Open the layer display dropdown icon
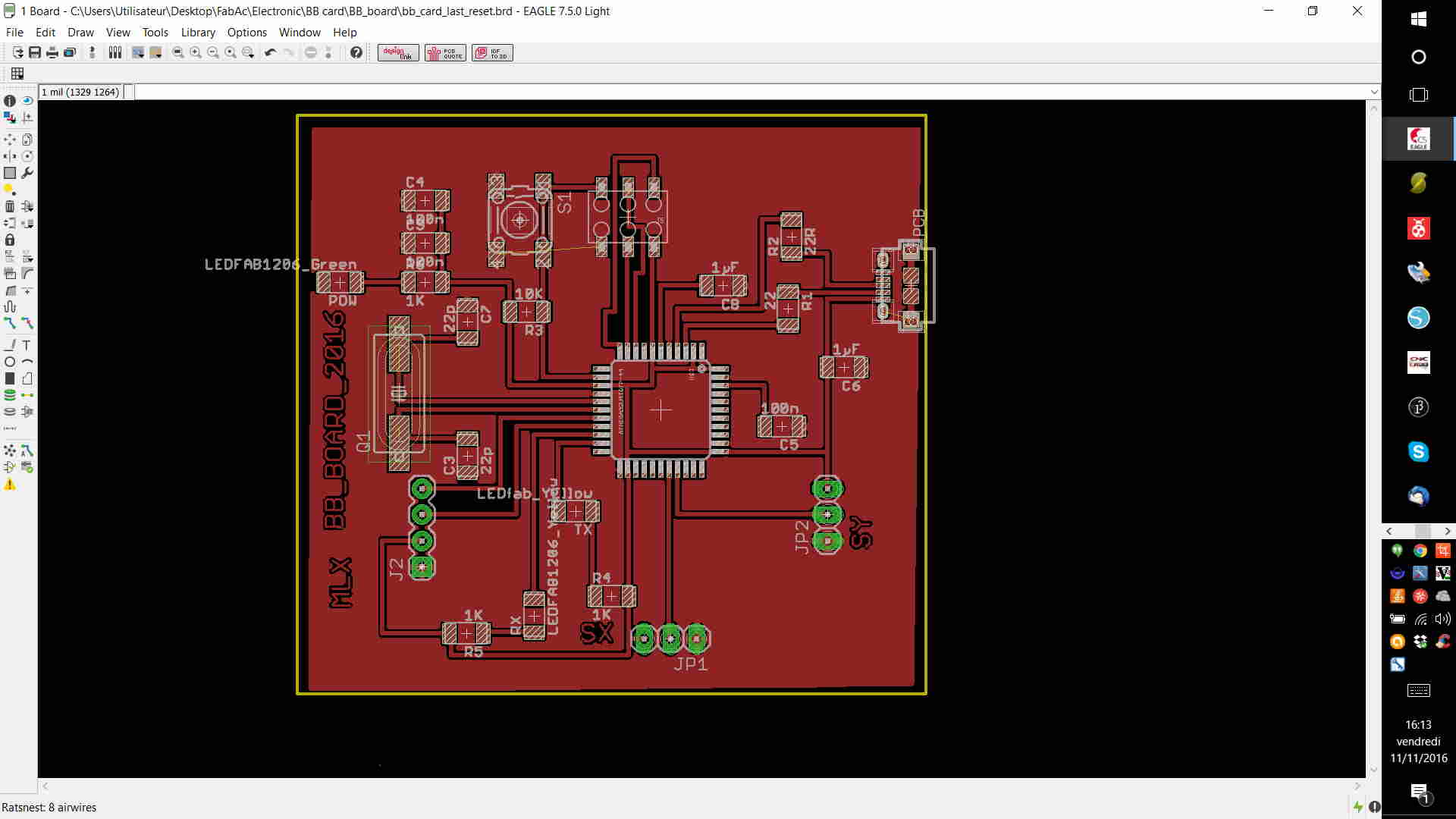The width and height of the screenshot is (1456, 819). [x=10, y=118]
